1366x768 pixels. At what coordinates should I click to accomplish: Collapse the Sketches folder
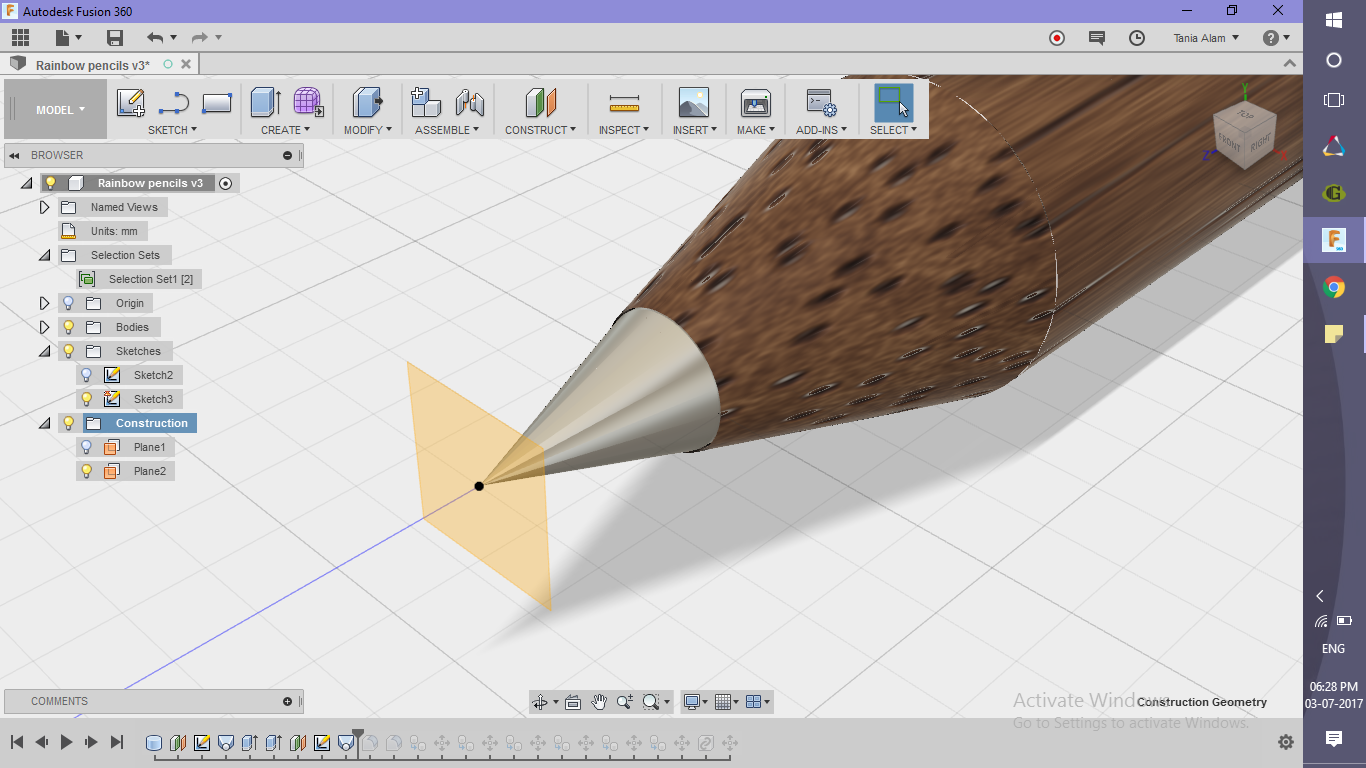pos(44,351)
